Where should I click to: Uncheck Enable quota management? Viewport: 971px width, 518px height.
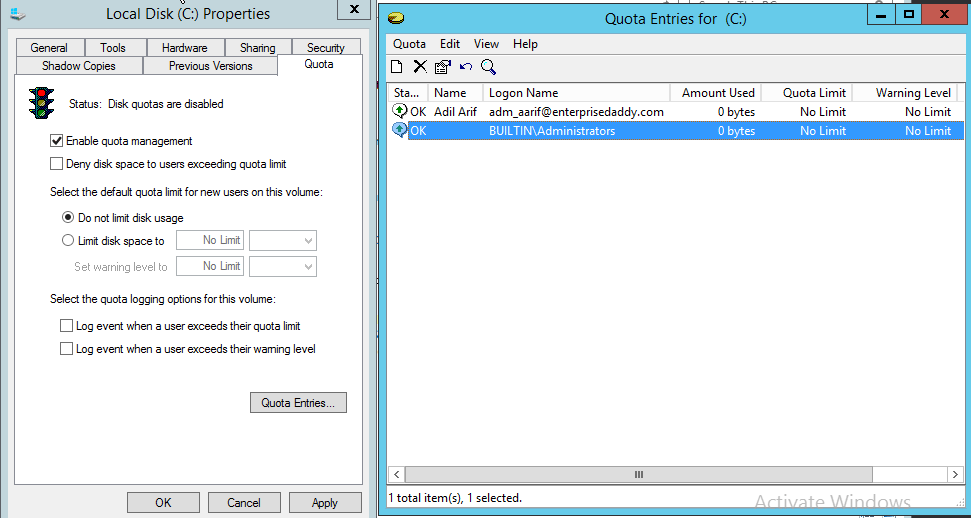click(56, 141)
